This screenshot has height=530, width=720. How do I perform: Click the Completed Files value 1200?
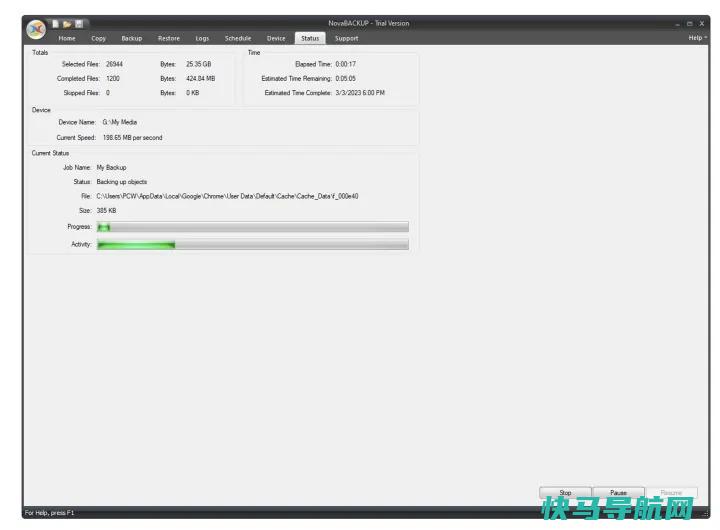tap(113, 79)
